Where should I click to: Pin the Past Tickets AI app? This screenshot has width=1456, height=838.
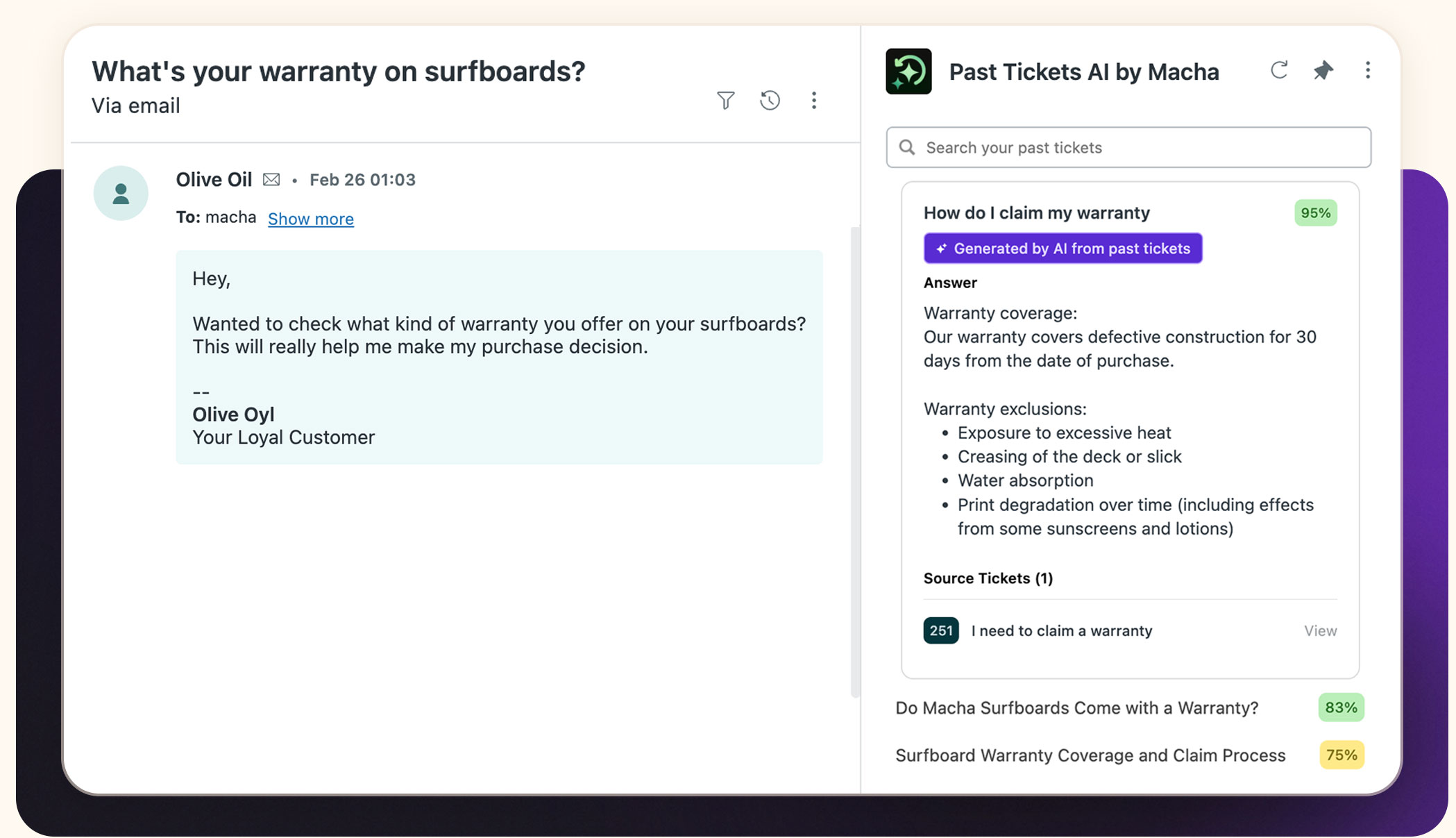point(1323,70)
